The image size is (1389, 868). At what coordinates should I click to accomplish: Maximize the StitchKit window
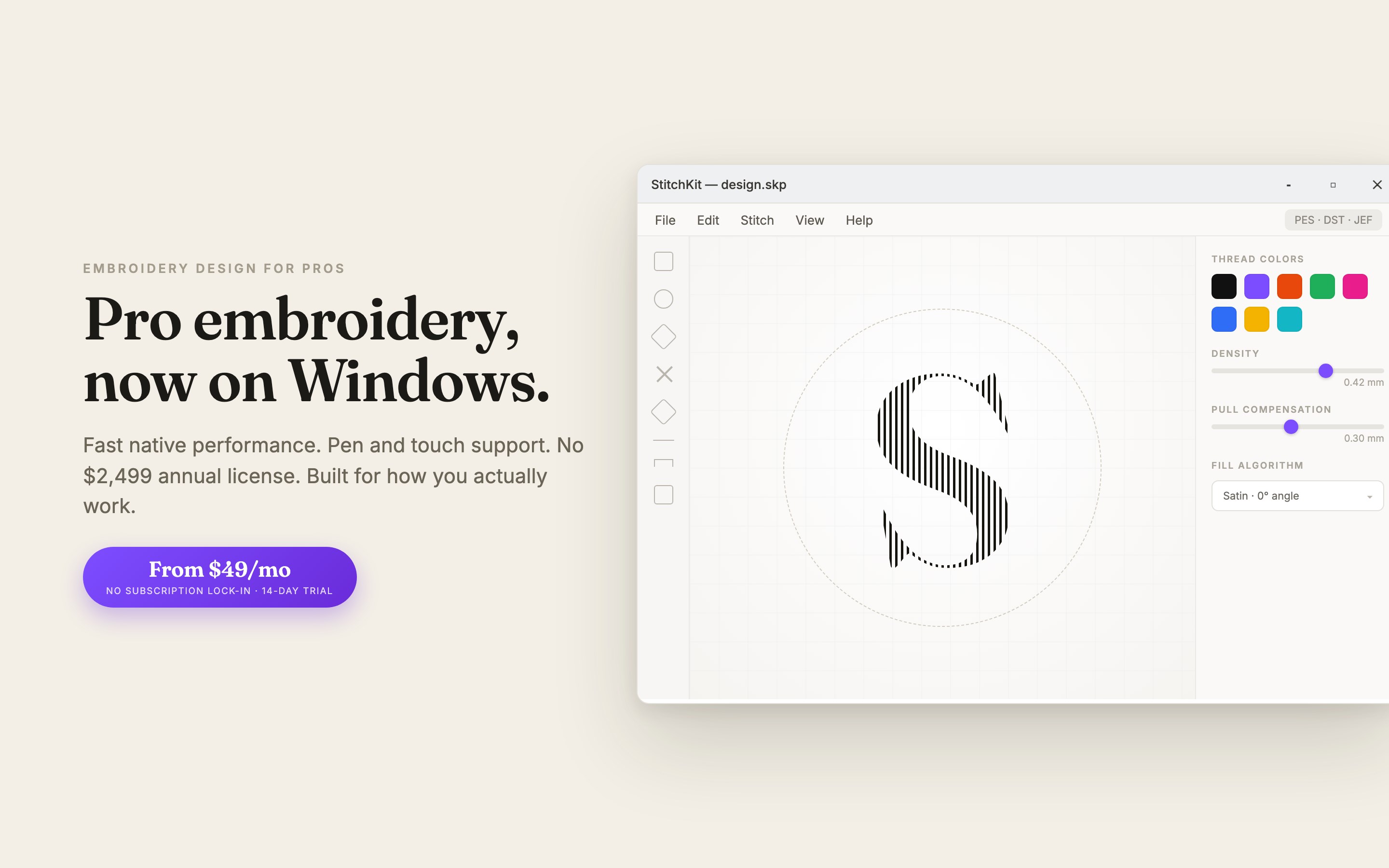pyautogui.click(x=1333, y=185)
